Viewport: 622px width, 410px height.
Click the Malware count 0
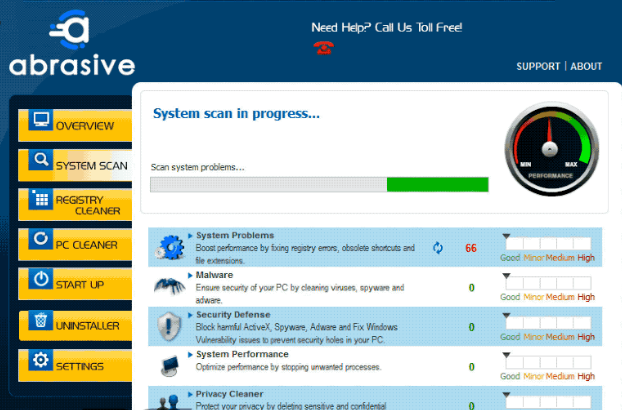(472, 288)
